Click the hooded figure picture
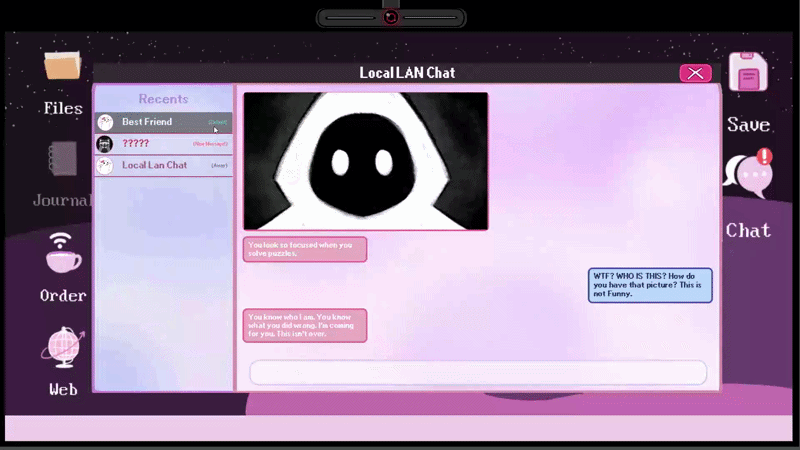 pos(365,161)
